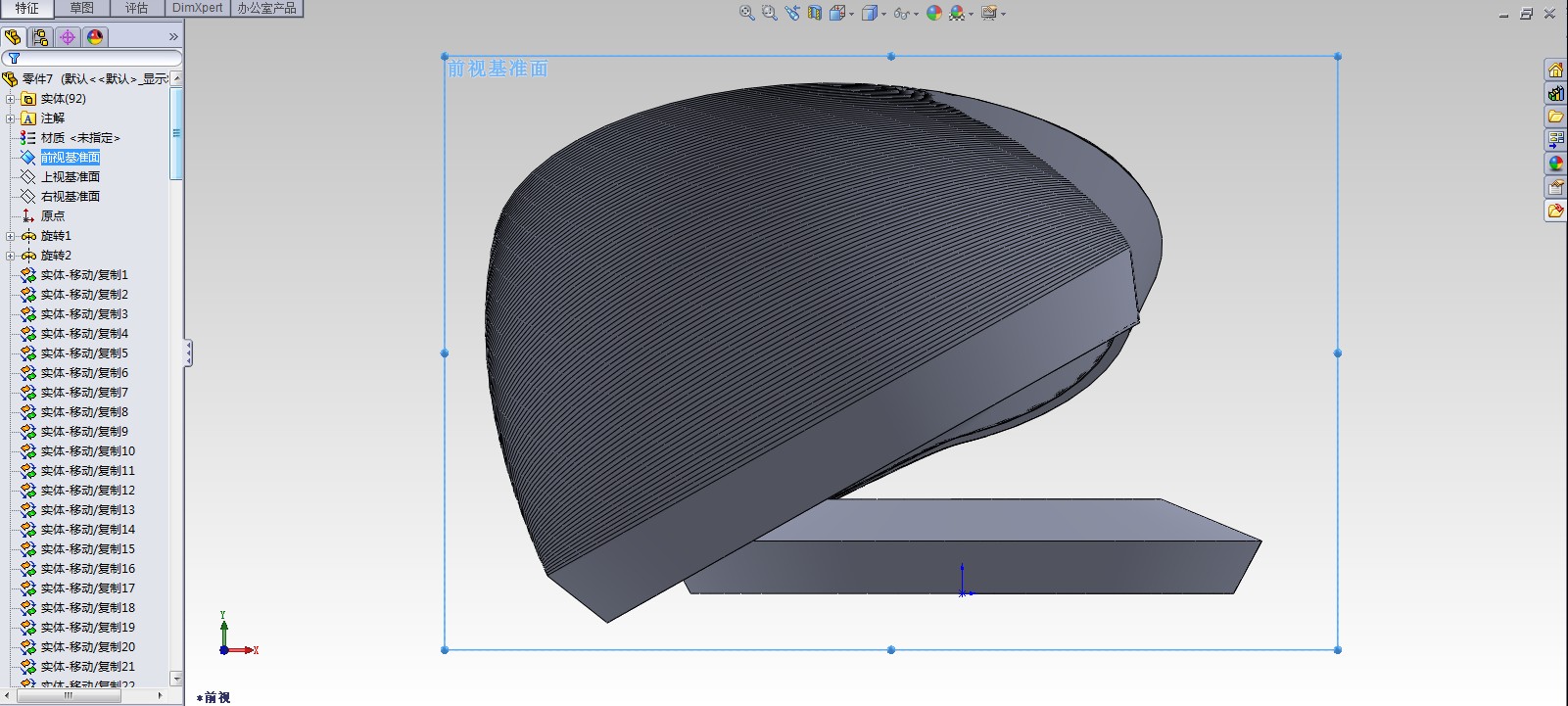
Task: Click the View Settings monitor icon
Action: point(989,13)
